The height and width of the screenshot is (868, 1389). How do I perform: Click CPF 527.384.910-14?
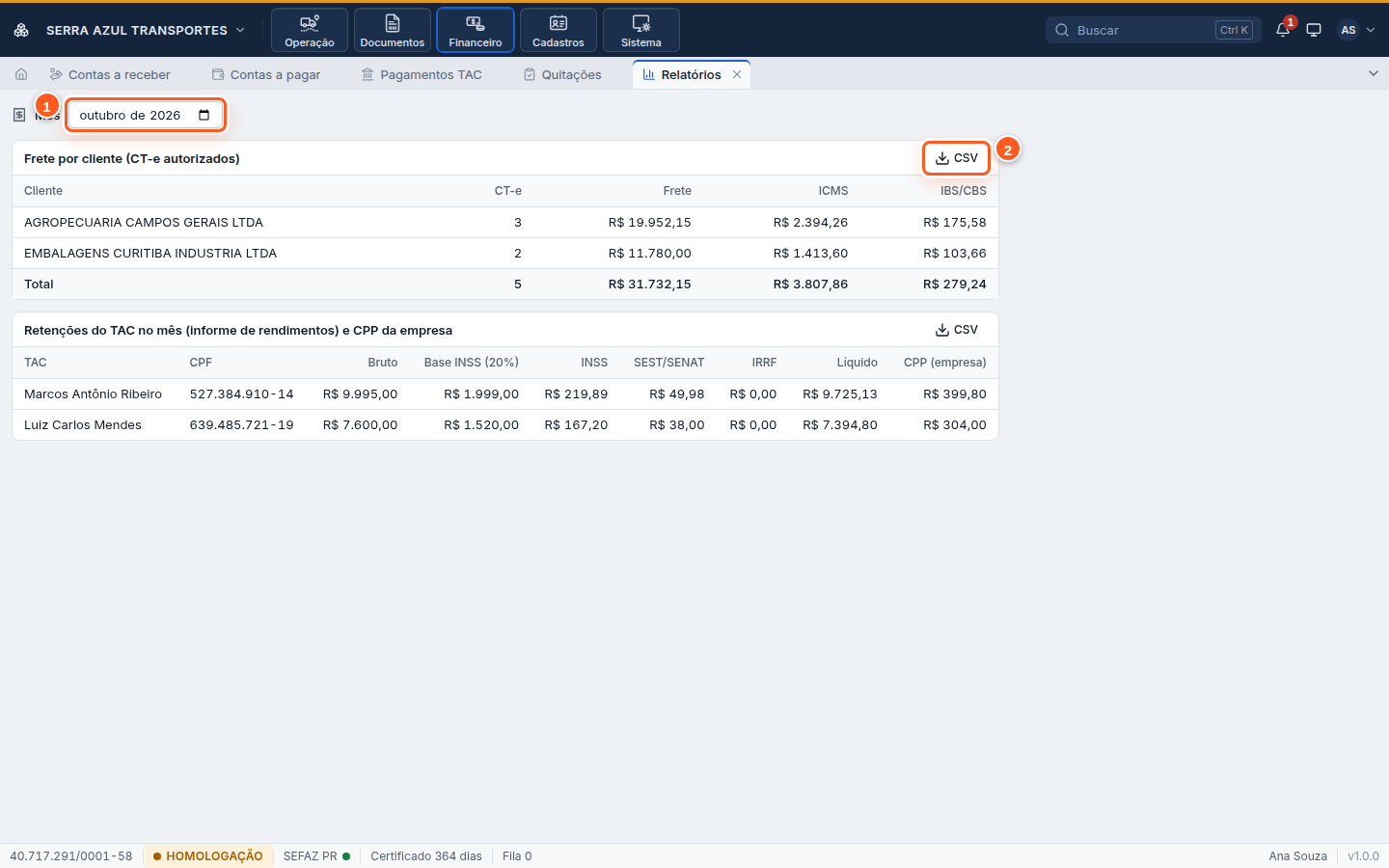click(x=241, y=393)
